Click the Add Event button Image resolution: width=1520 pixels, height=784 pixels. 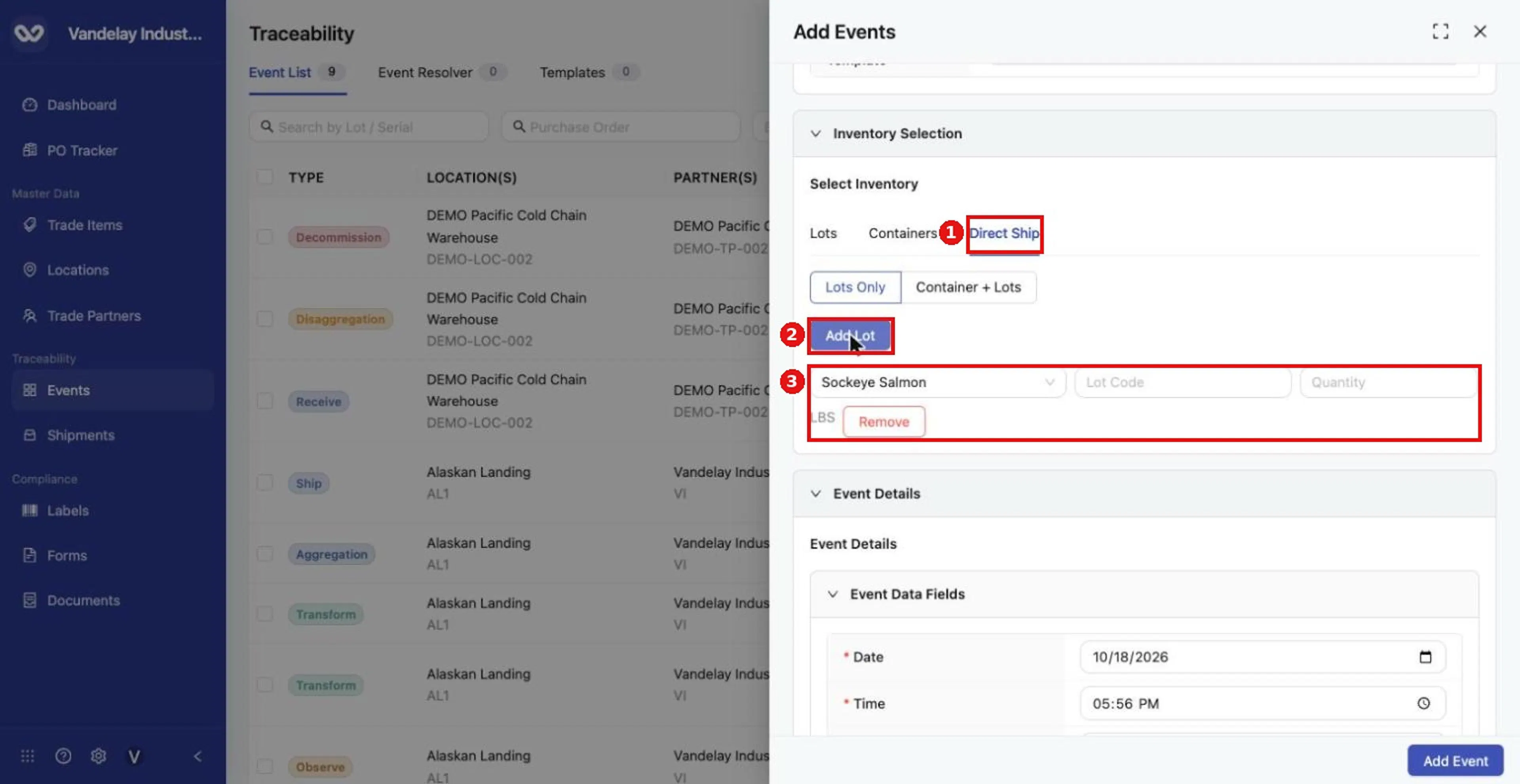1455,760
